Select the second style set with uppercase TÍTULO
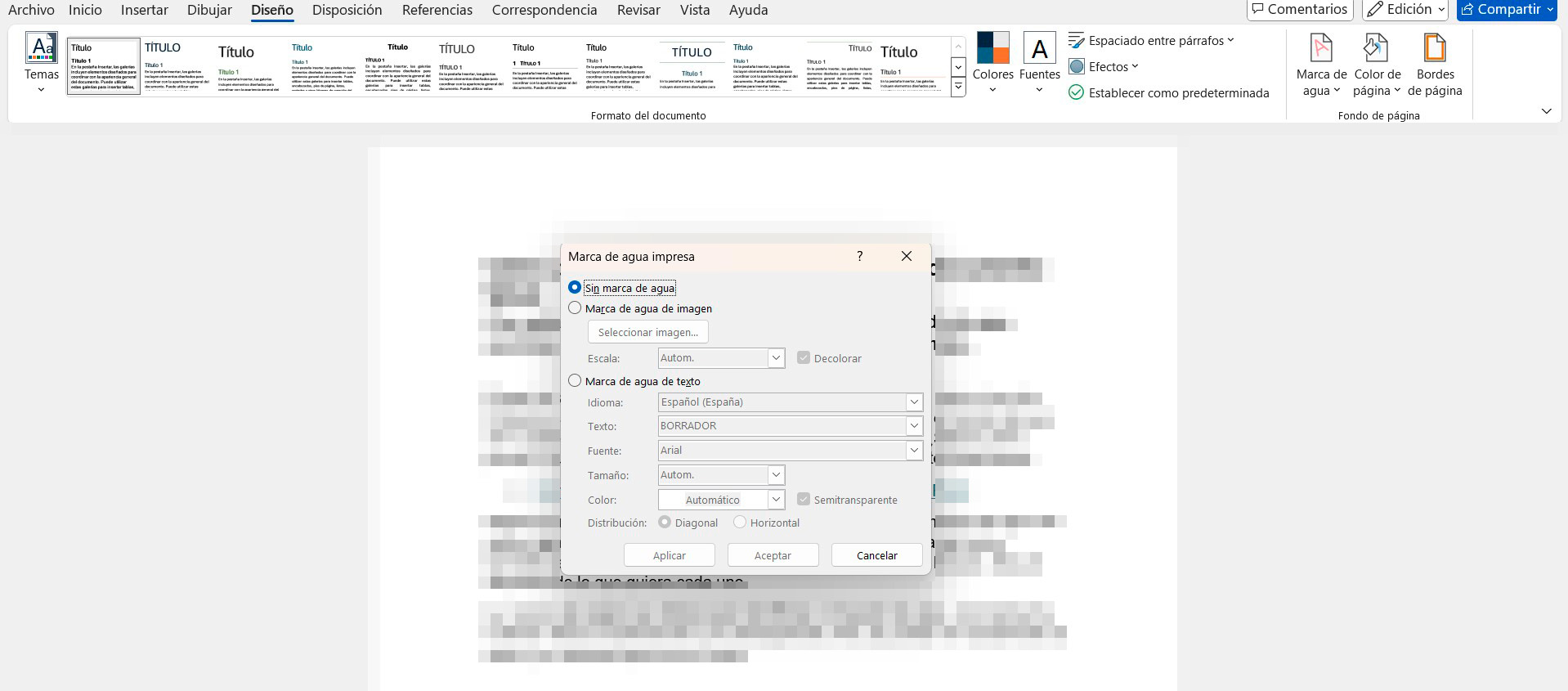 [x=177, y=65]
